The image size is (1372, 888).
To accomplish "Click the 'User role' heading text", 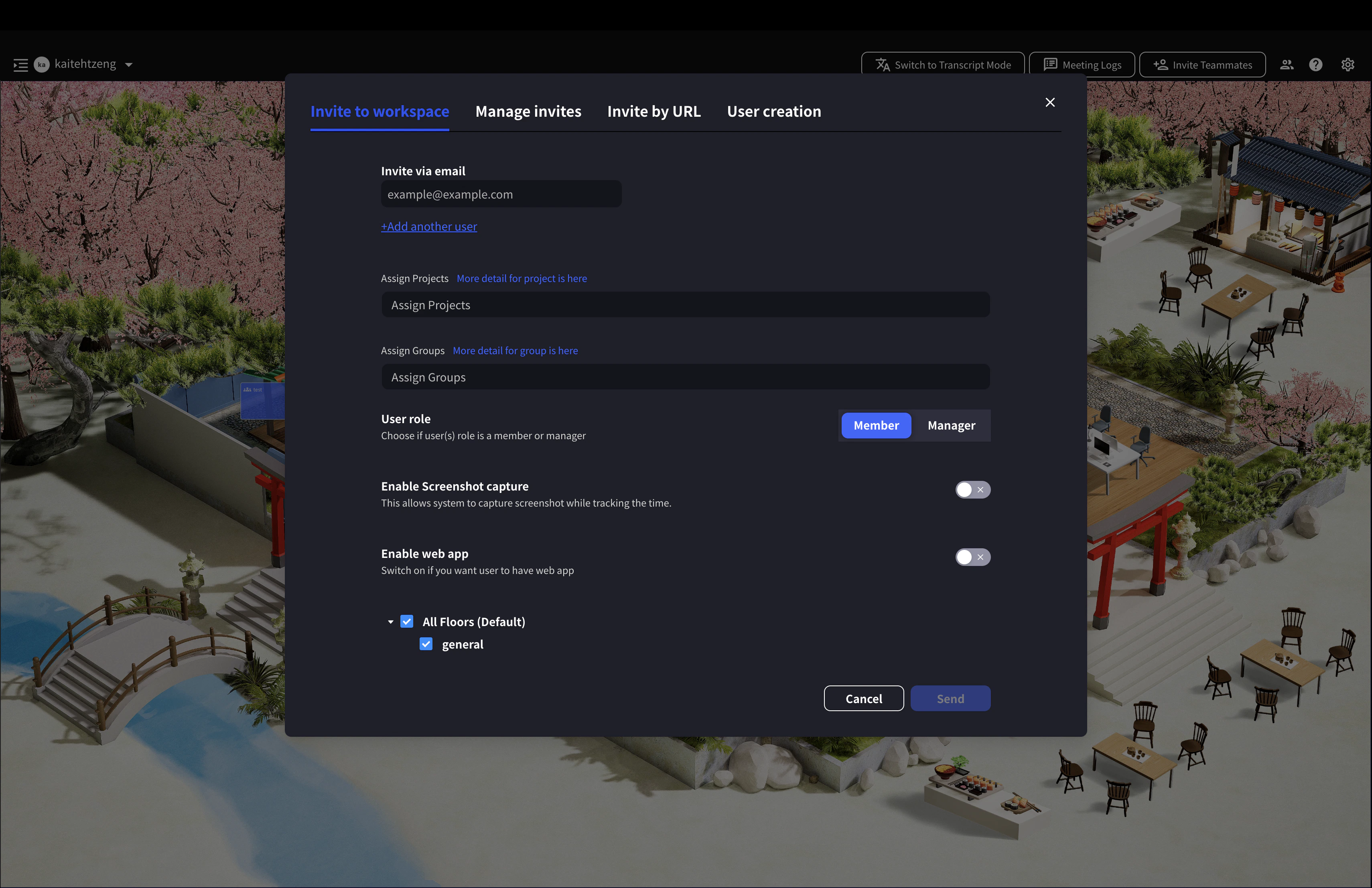I will click(406, 419).
